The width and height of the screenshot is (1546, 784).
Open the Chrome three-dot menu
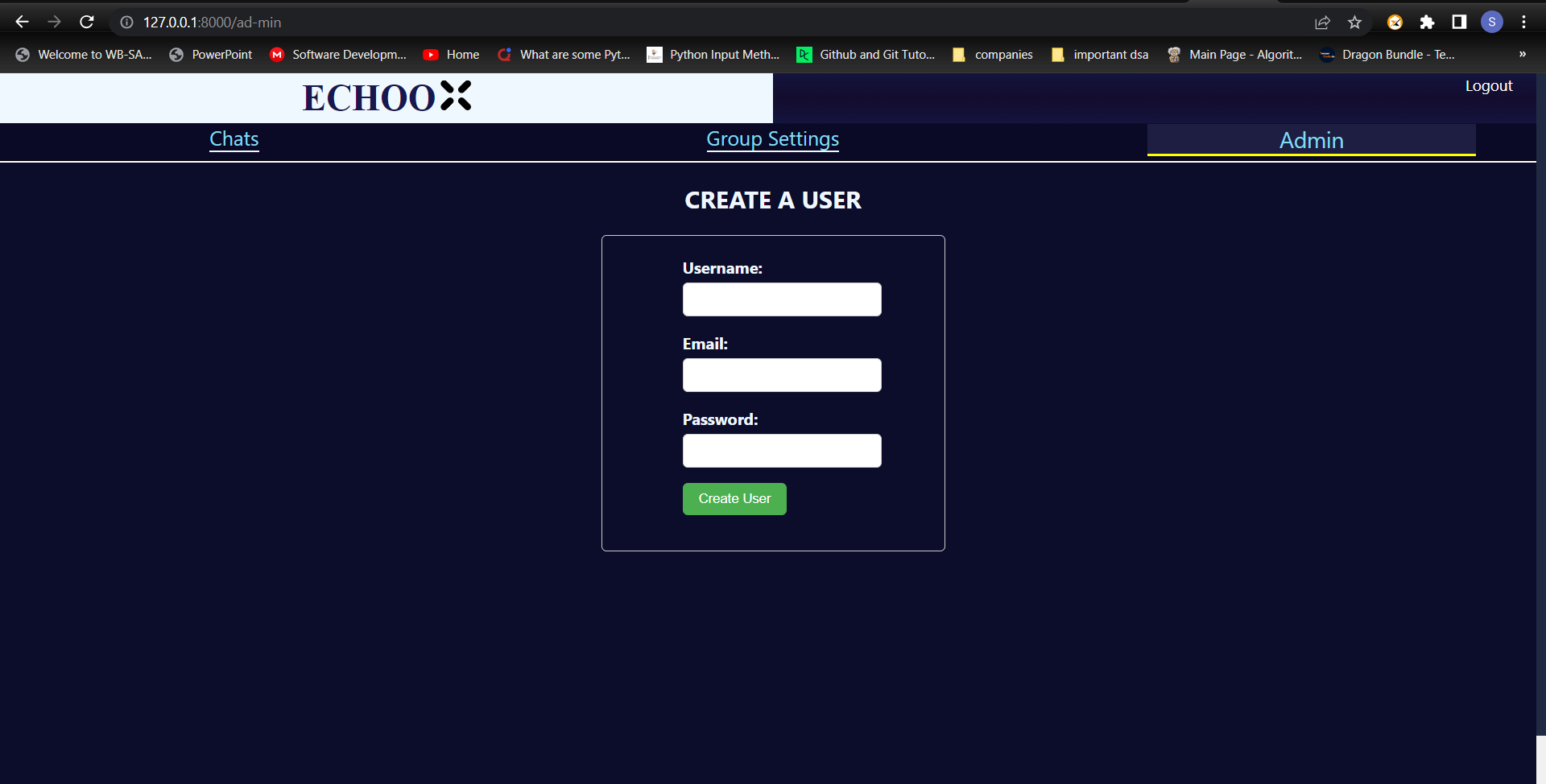coord(1524,22)
